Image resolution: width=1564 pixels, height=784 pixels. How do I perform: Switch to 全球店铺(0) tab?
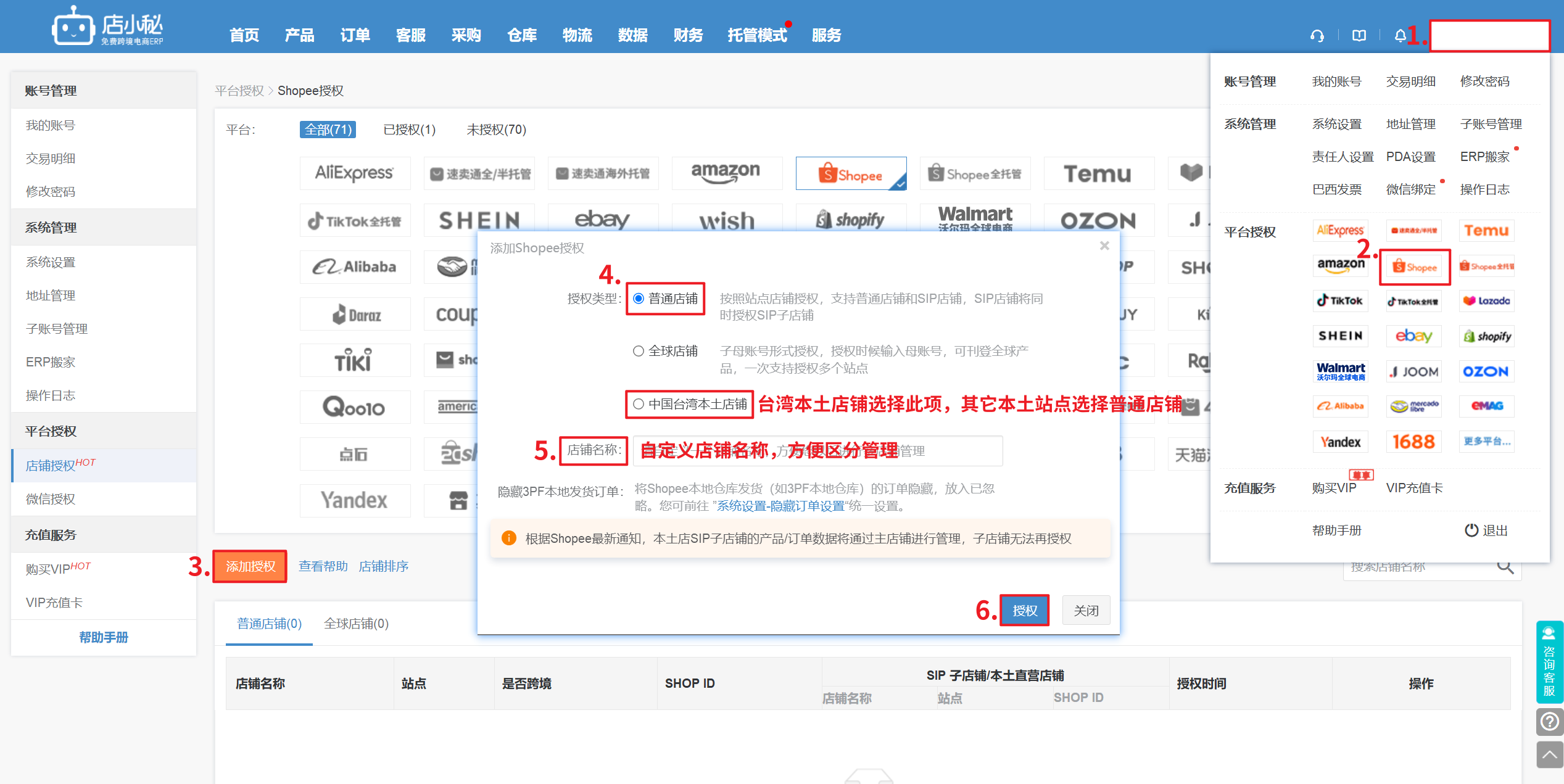pyautogui.click(x=356, y=624)
